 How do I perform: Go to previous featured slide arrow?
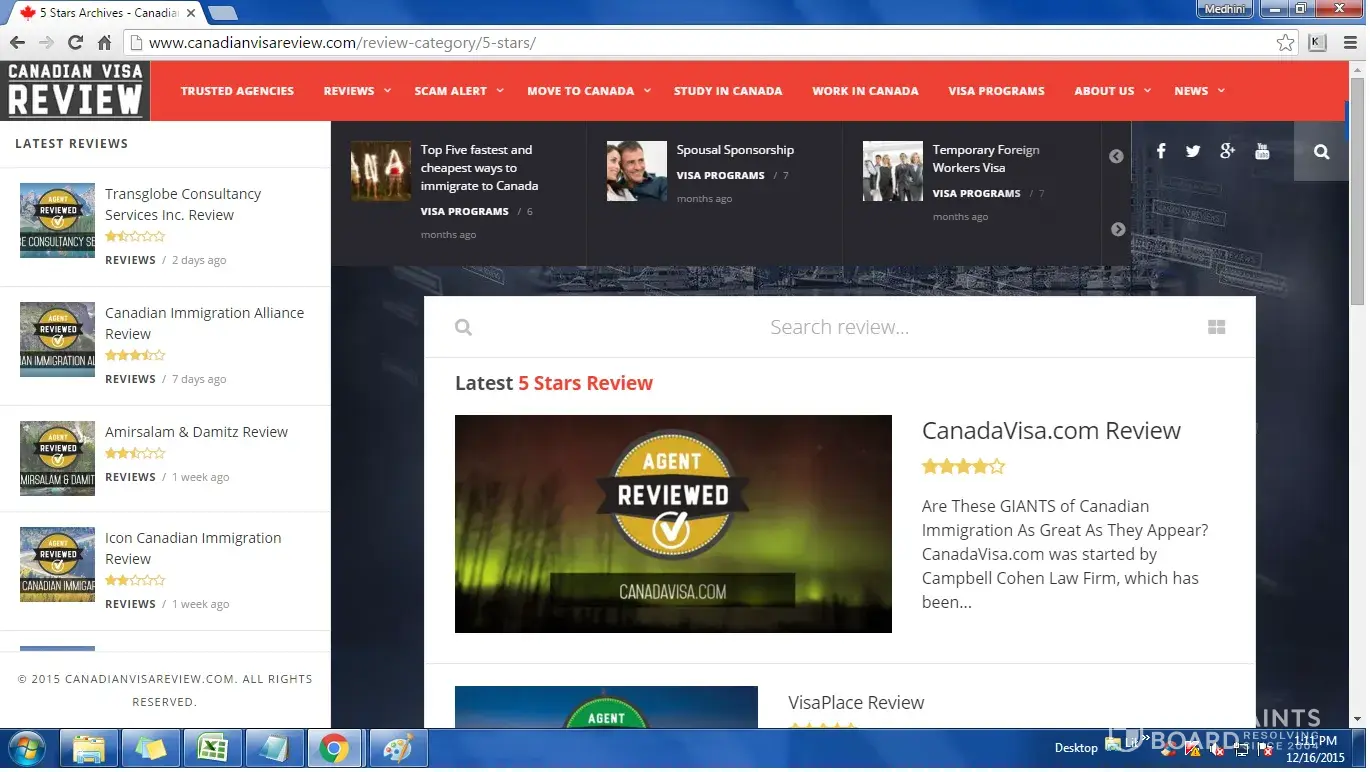pos(1117,156)
